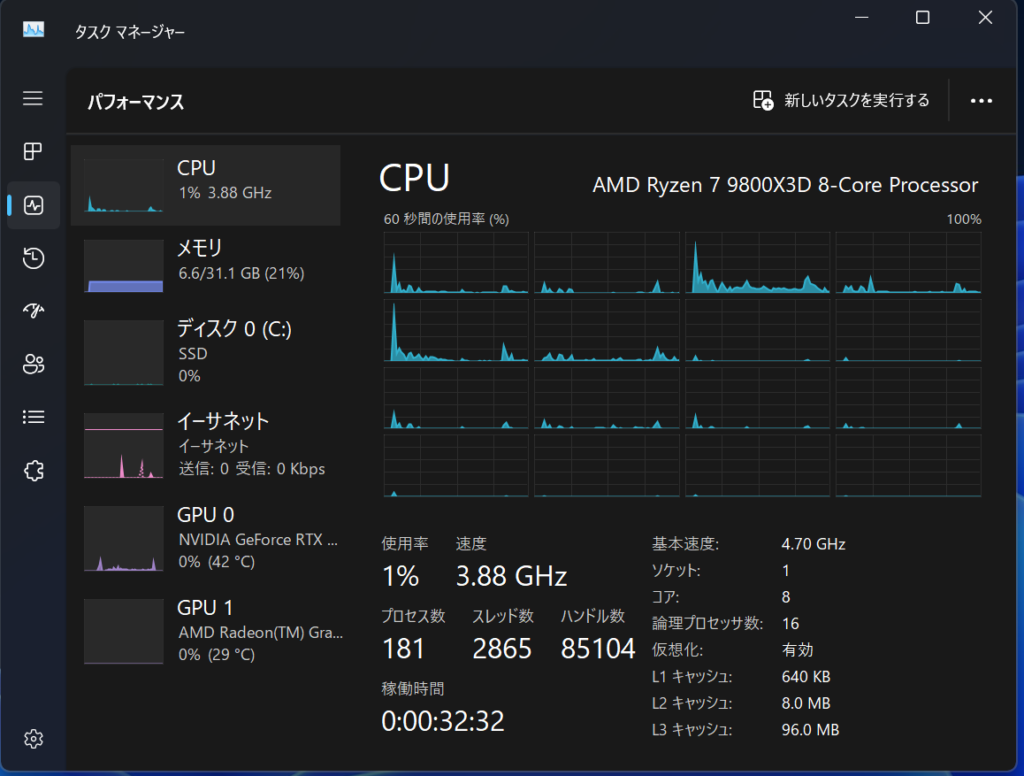Image resolution: width=1024 pixels, height=776 pixels.
Task: Open the Services puzzle icon
Action: tap(33, 470)
